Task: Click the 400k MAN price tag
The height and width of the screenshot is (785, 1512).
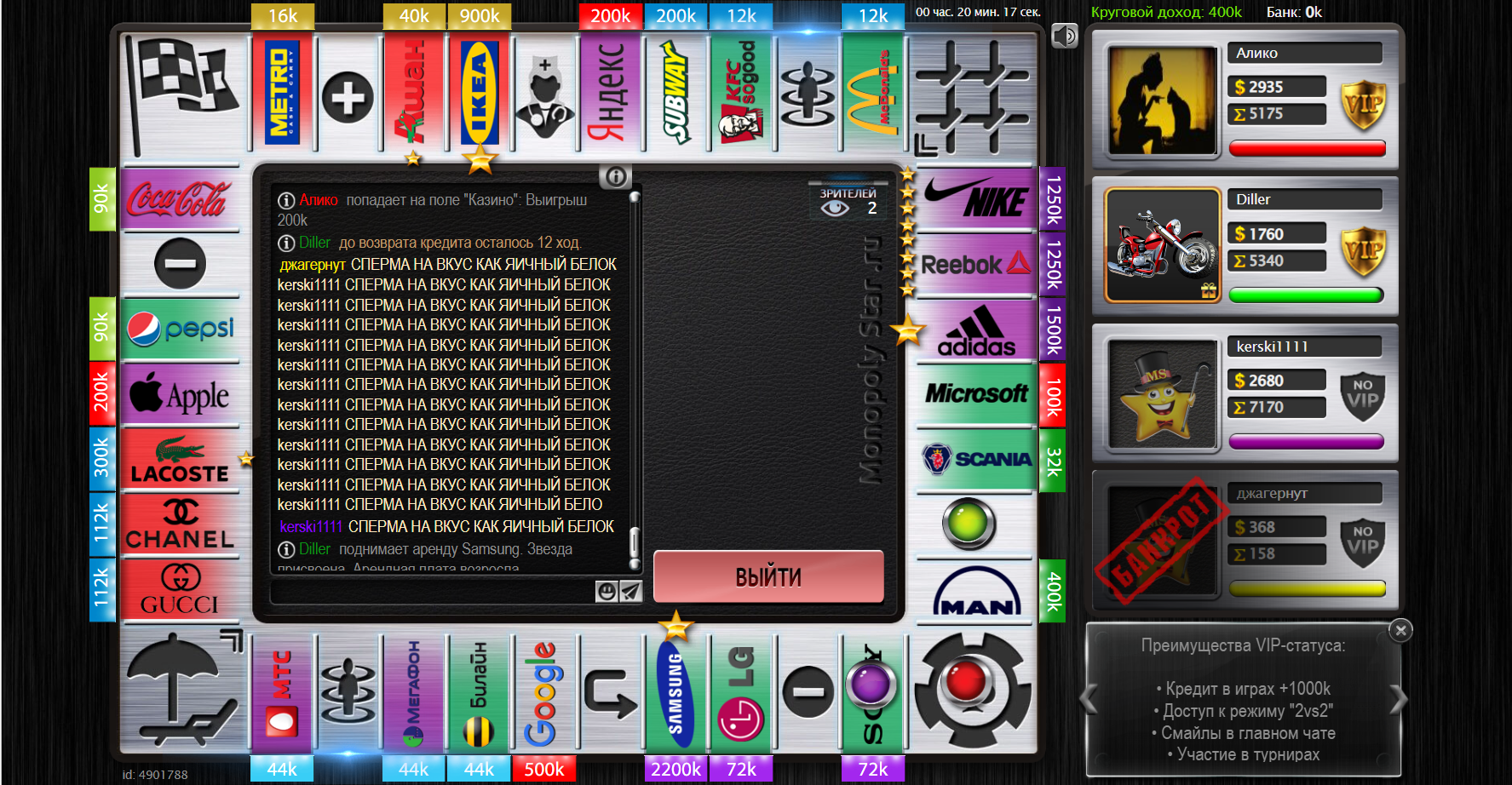Action: (x=1053, y=591)
